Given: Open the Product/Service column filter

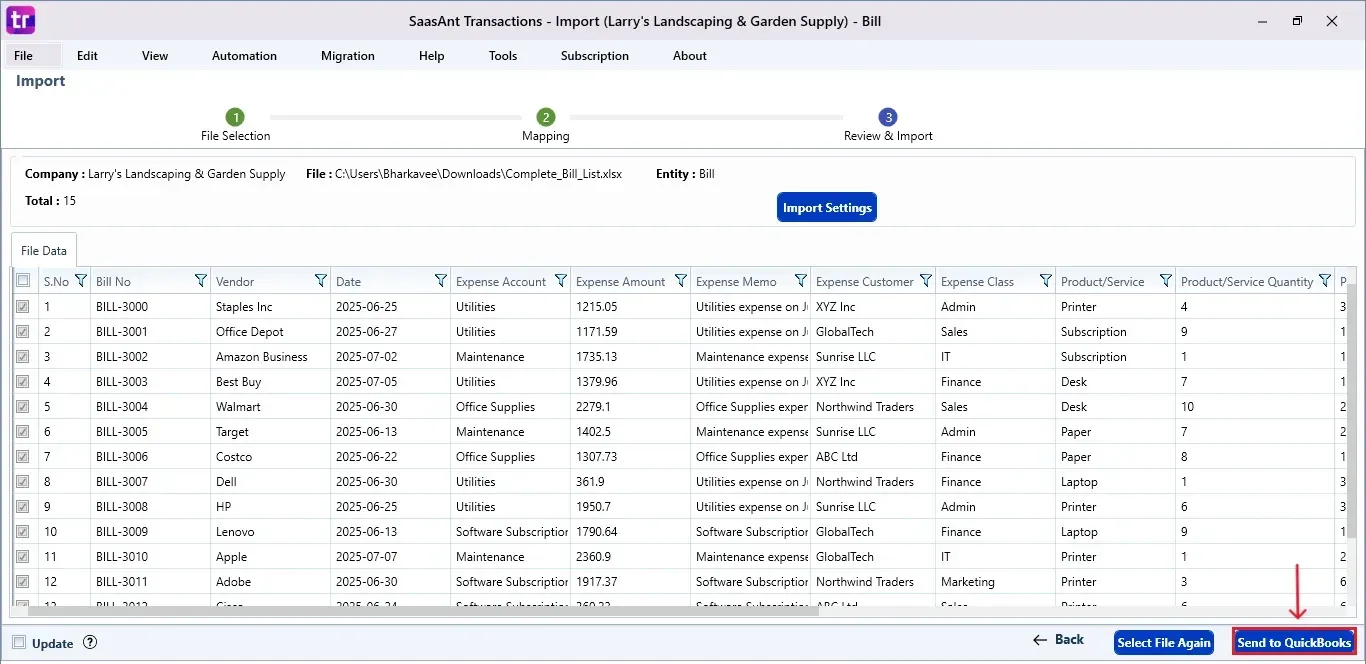Looking at the screenshot, I should (1166, 281).
